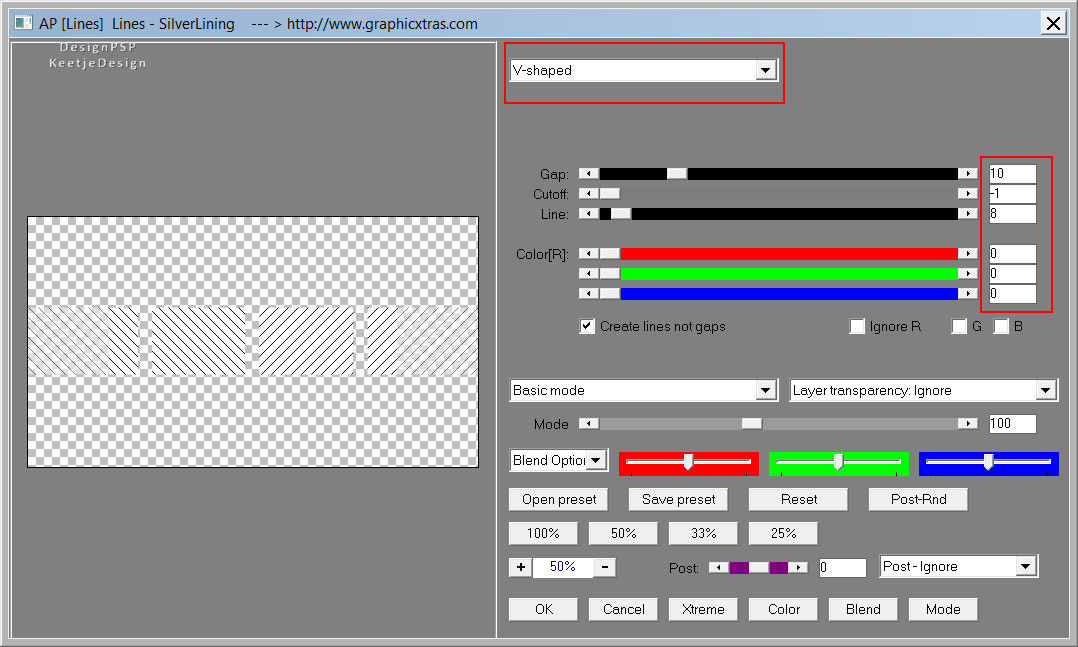This screenshot has width=1078, height=647.
Task: Open the Post - Ignore dropdown
Action: (x=1025, y=567)
